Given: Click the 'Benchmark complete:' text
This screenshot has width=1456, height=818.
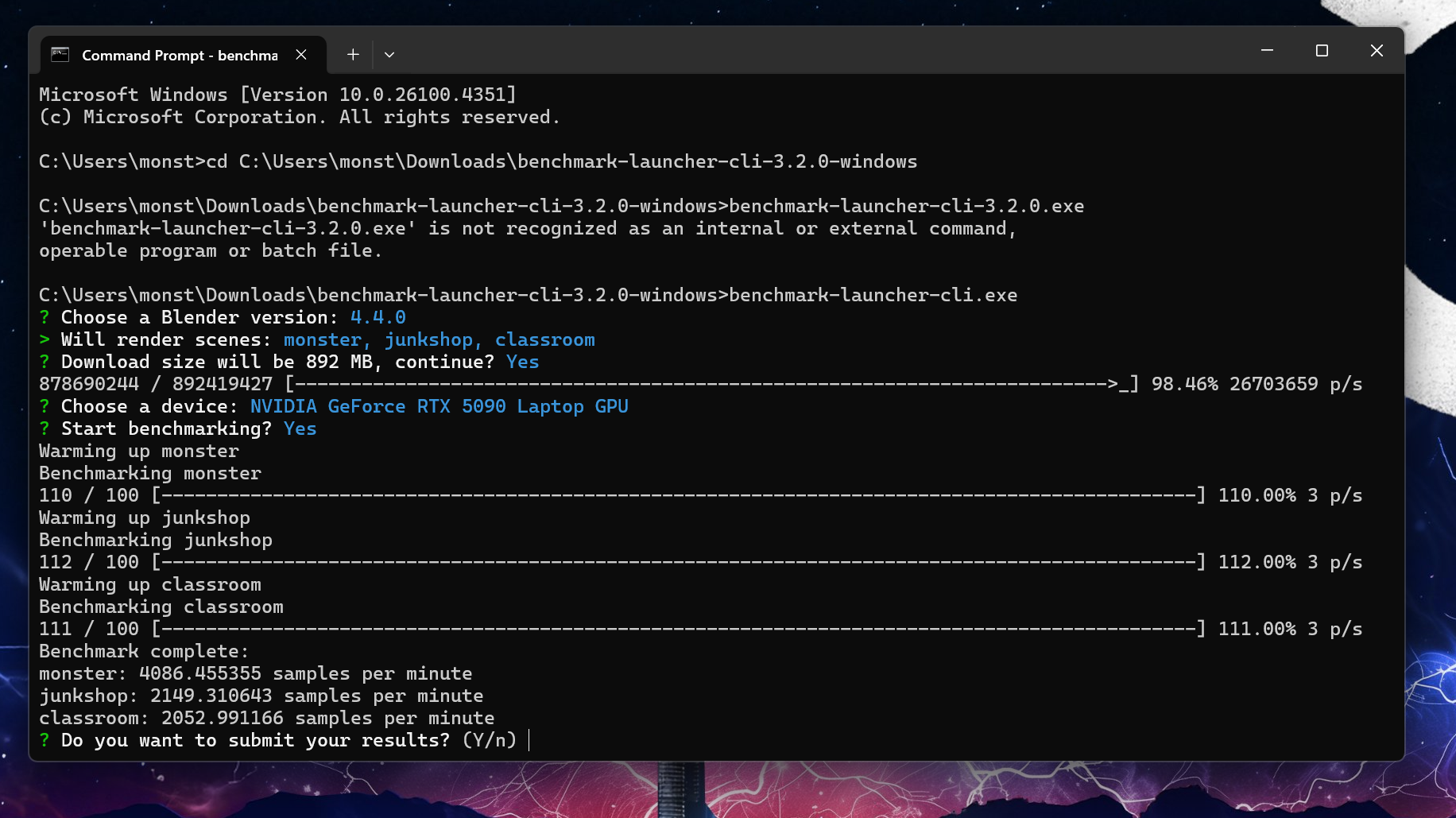Looking at the screenshot, I should [x=144, y=651].
